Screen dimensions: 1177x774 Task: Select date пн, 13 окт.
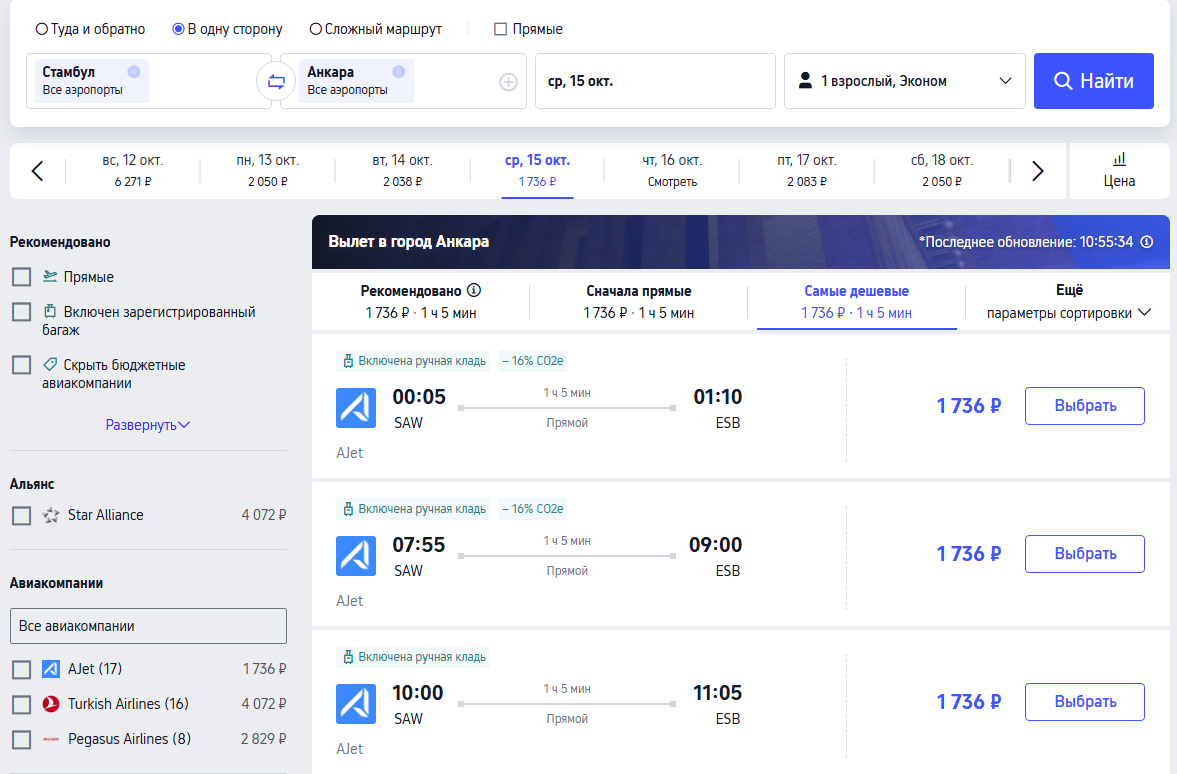pos(267,170)
